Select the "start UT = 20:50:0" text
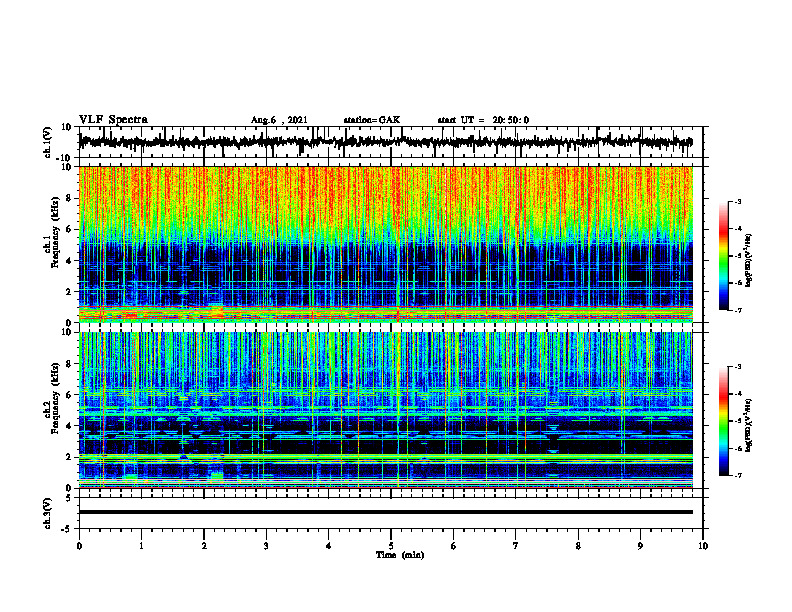The width and height of the screenshot is (792, 612). [x=483, y=120]
